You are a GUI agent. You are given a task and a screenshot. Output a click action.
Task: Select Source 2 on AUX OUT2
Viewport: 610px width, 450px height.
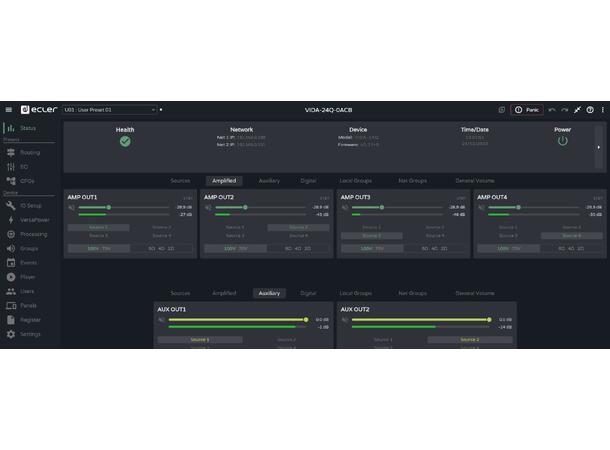[x=470, y=340]
